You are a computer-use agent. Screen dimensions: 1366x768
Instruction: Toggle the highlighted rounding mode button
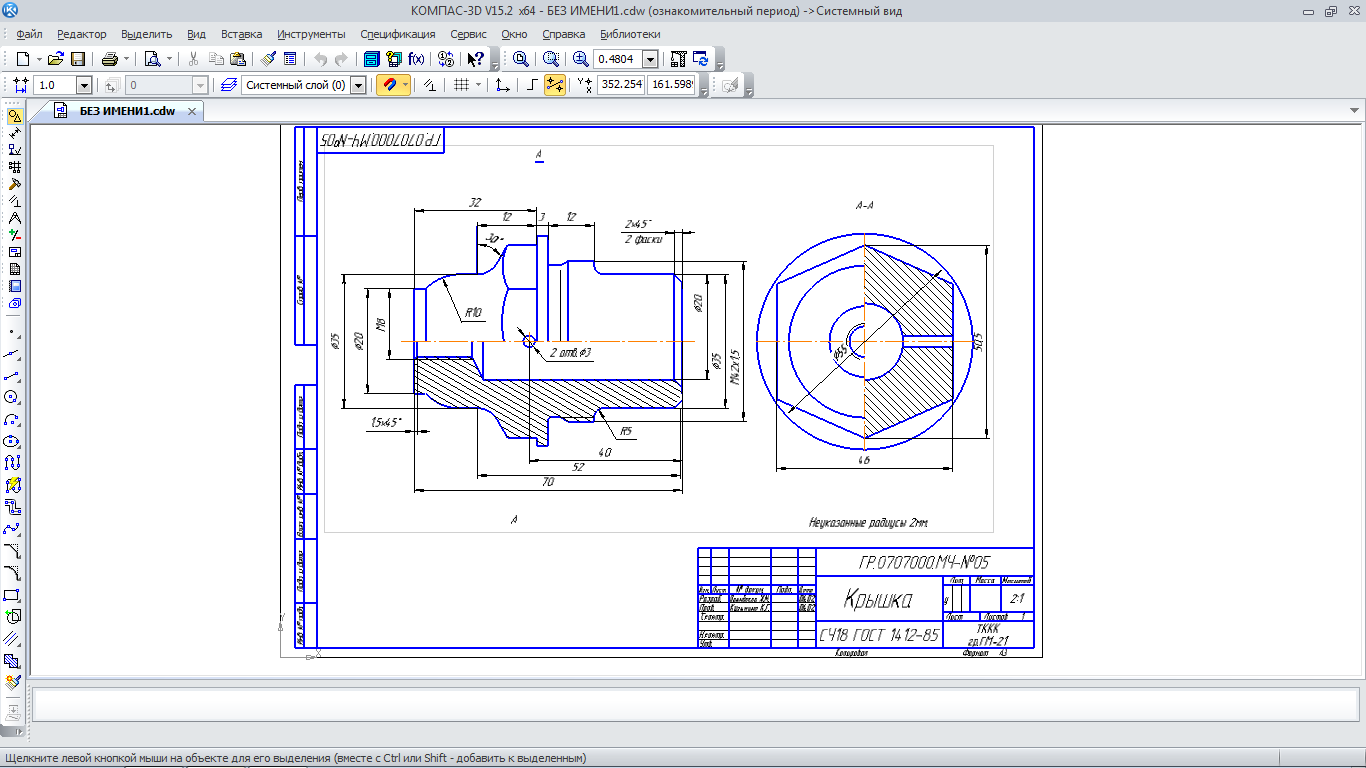coord(554,86)
